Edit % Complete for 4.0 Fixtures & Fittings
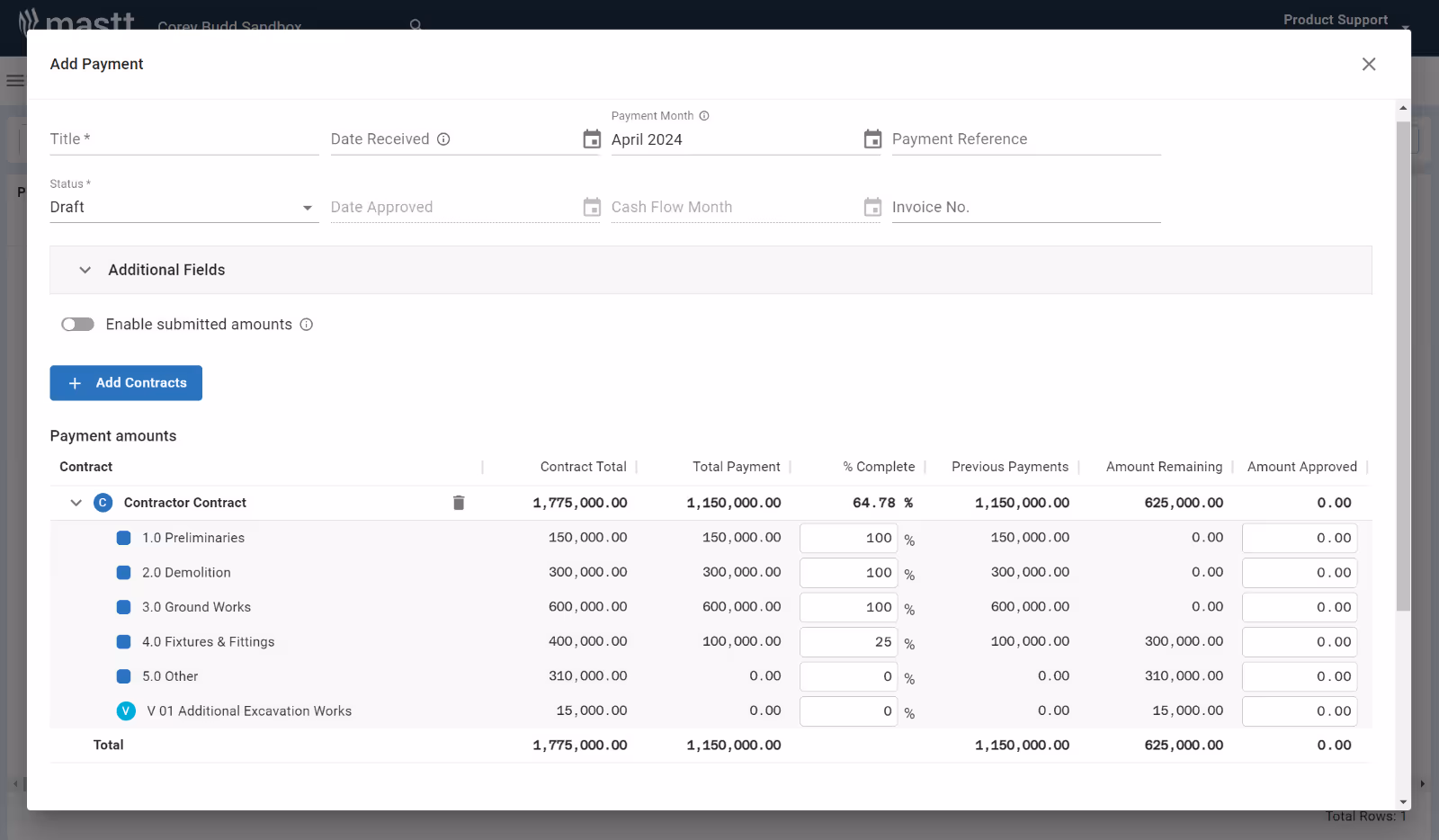The height and width of the screenshot is (840, 1439). [x=848, y=642]
